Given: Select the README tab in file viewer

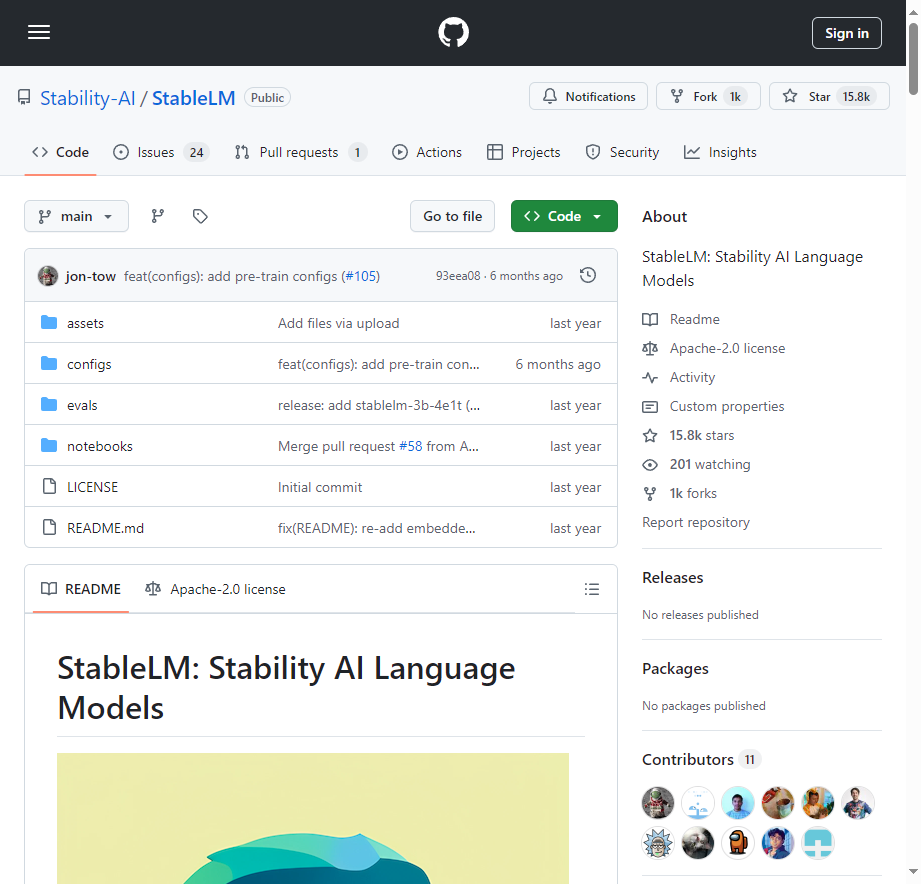Looking at the screenshot, I should [81, 589].
